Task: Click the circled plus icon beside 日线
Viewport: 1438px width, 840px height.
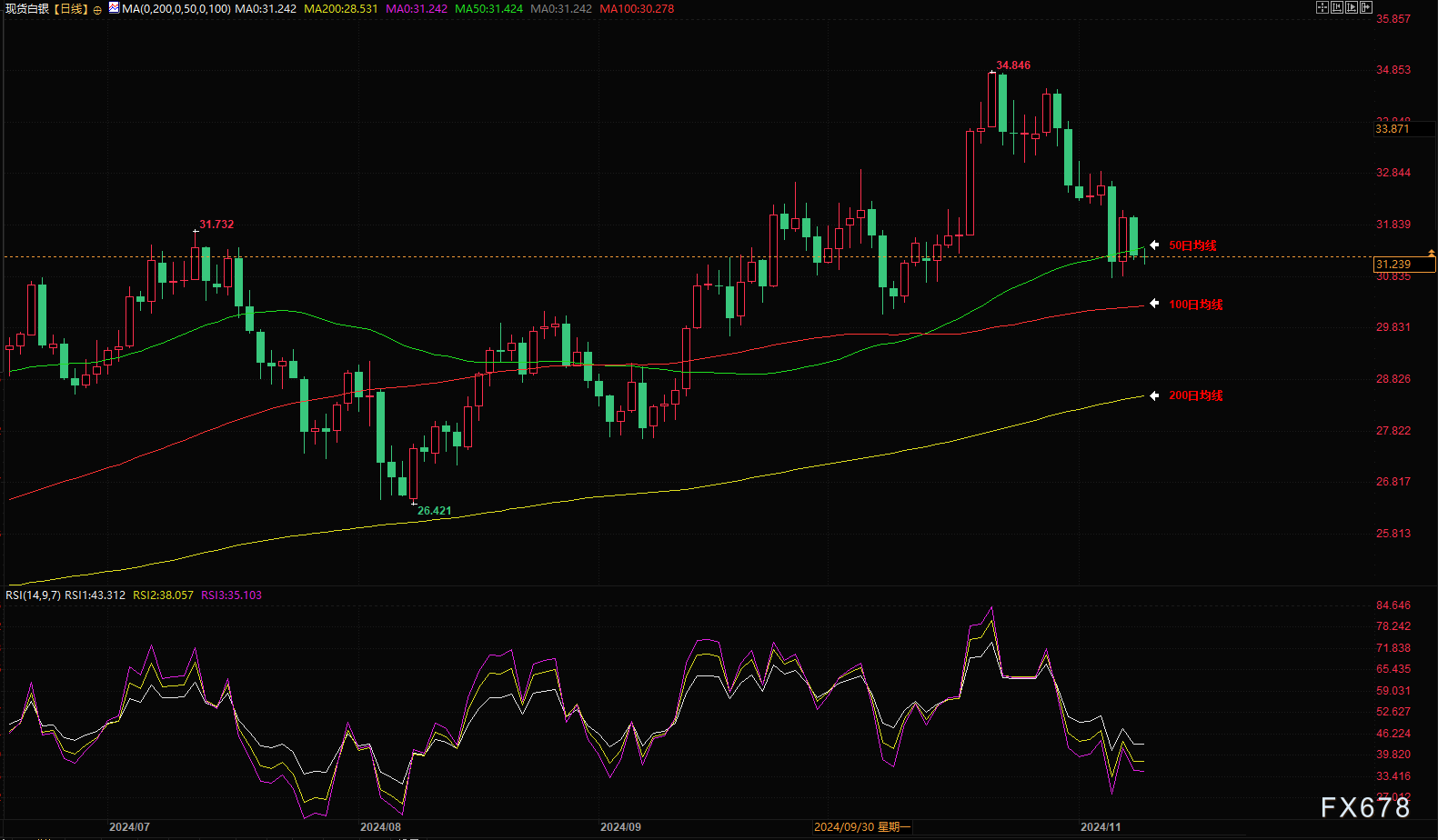Action: coord(97,10)
